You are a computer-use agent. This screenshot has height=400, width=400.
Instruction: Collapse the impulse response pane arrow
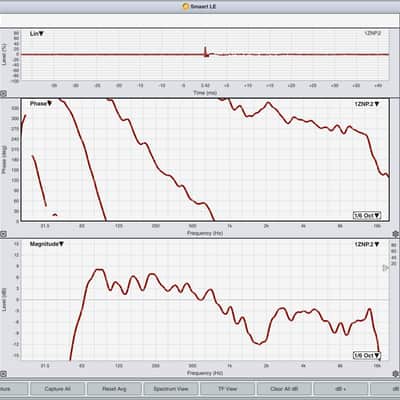click(3, 94)
